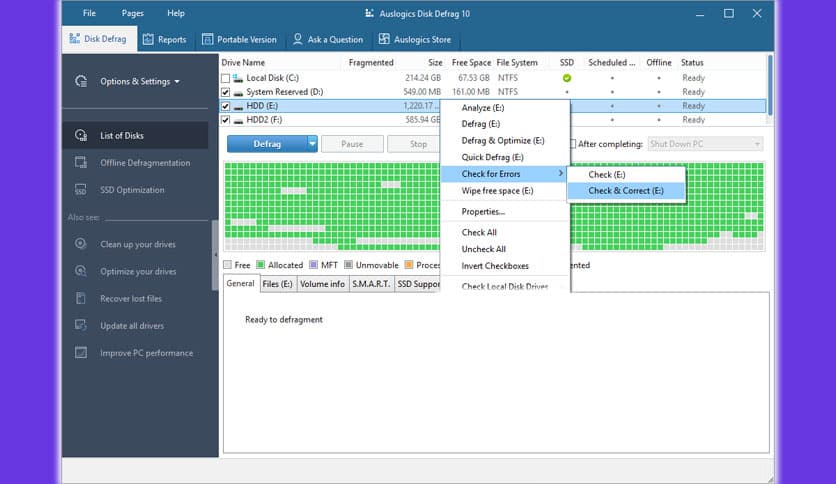The height and width of the screenshot is (484, 836).
Task: Open the Help menu
Action: pos(175,13)
